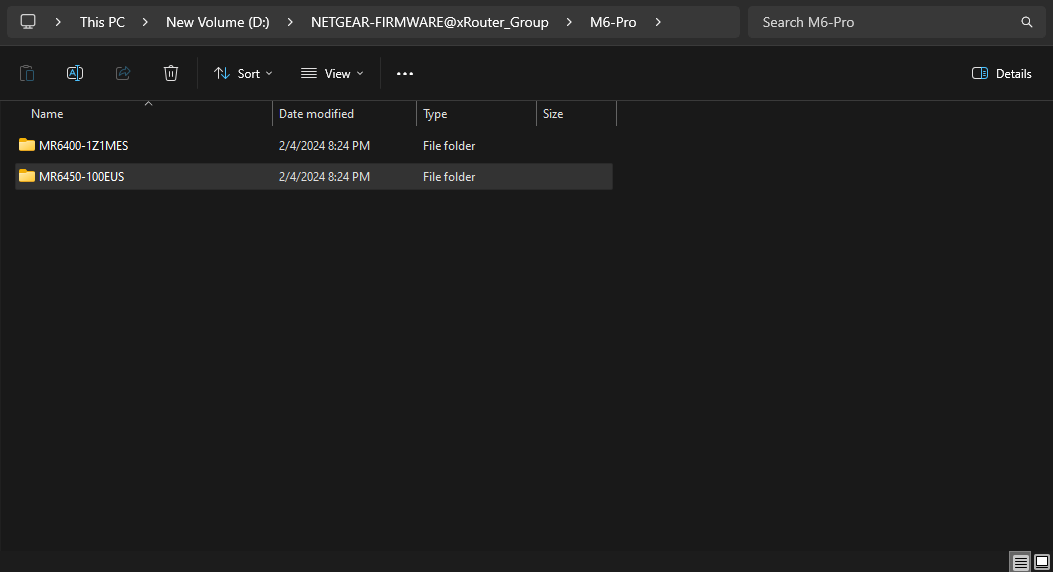The height and width of the screenshot is (572, 1053).
Task: Select the MR6400-1Z1MES folder name
Action: click(83, 146)
